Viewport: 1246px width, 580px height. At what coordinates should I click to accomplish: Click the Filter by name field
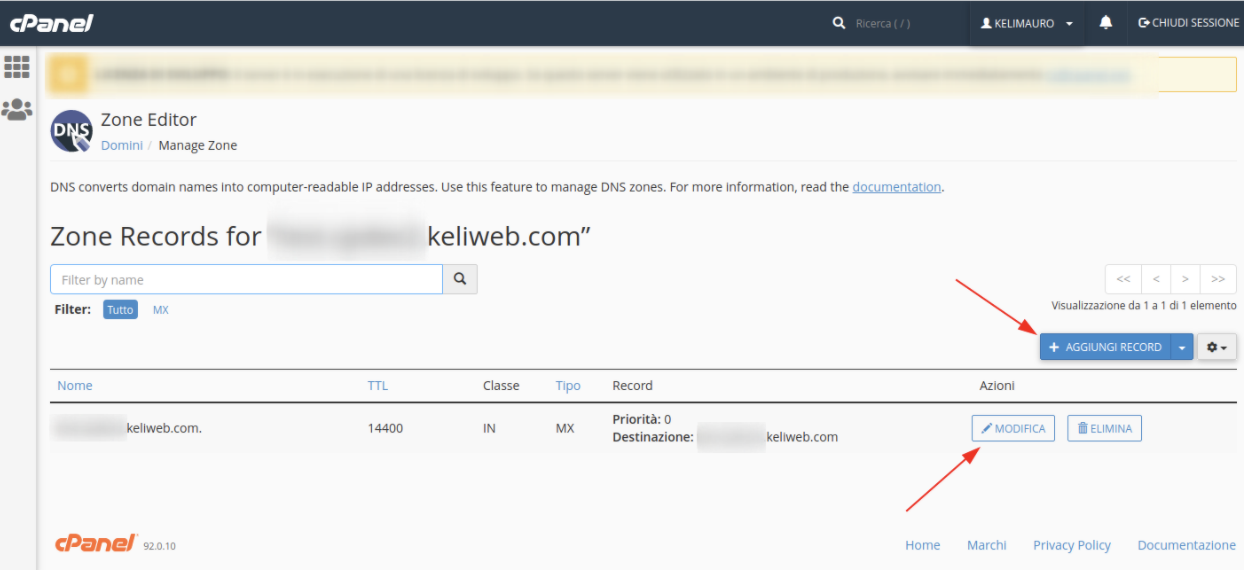click(x=246, y=279)
